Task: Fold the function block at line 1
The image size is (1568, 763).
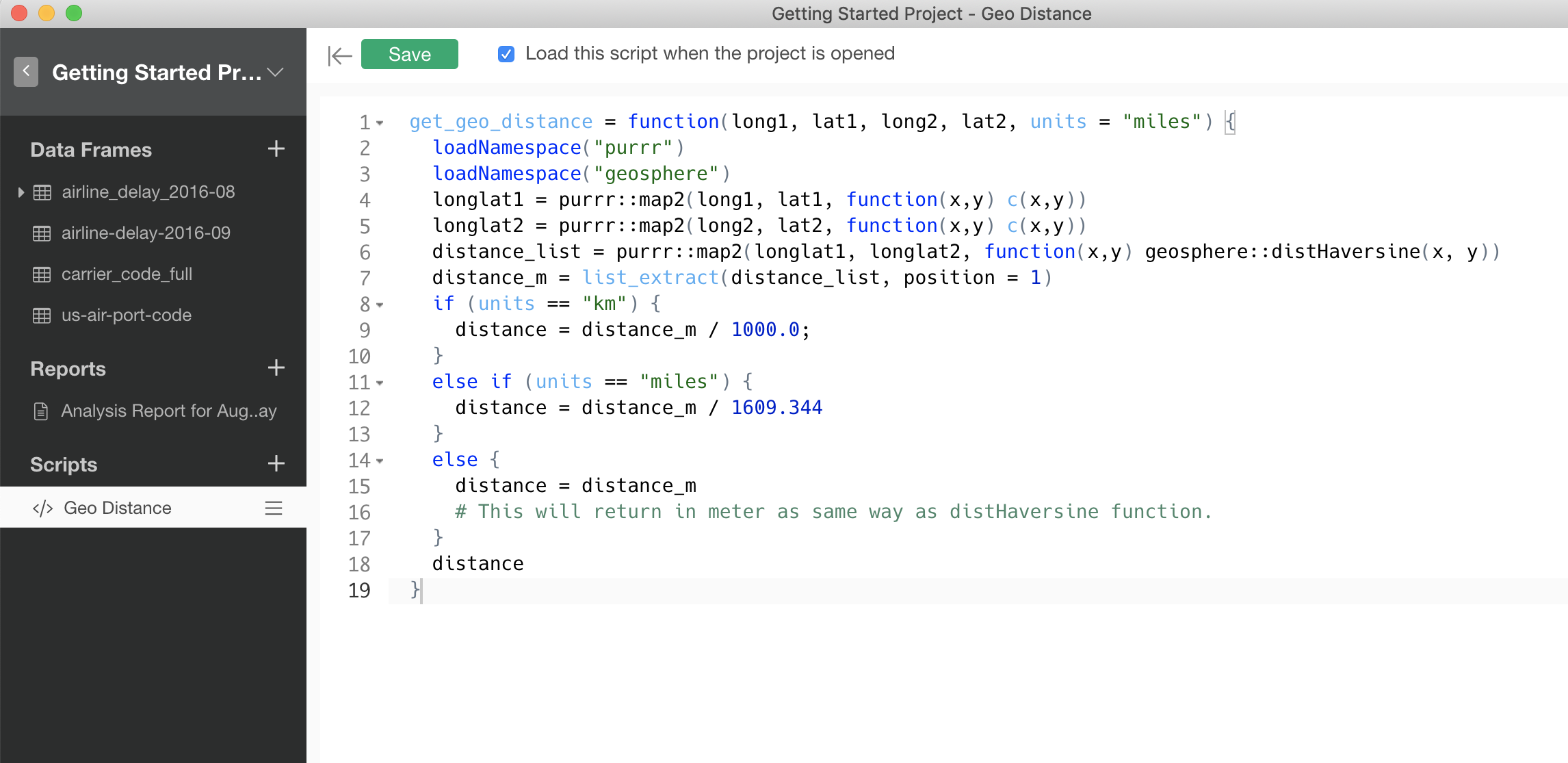Action: (380, 123)
